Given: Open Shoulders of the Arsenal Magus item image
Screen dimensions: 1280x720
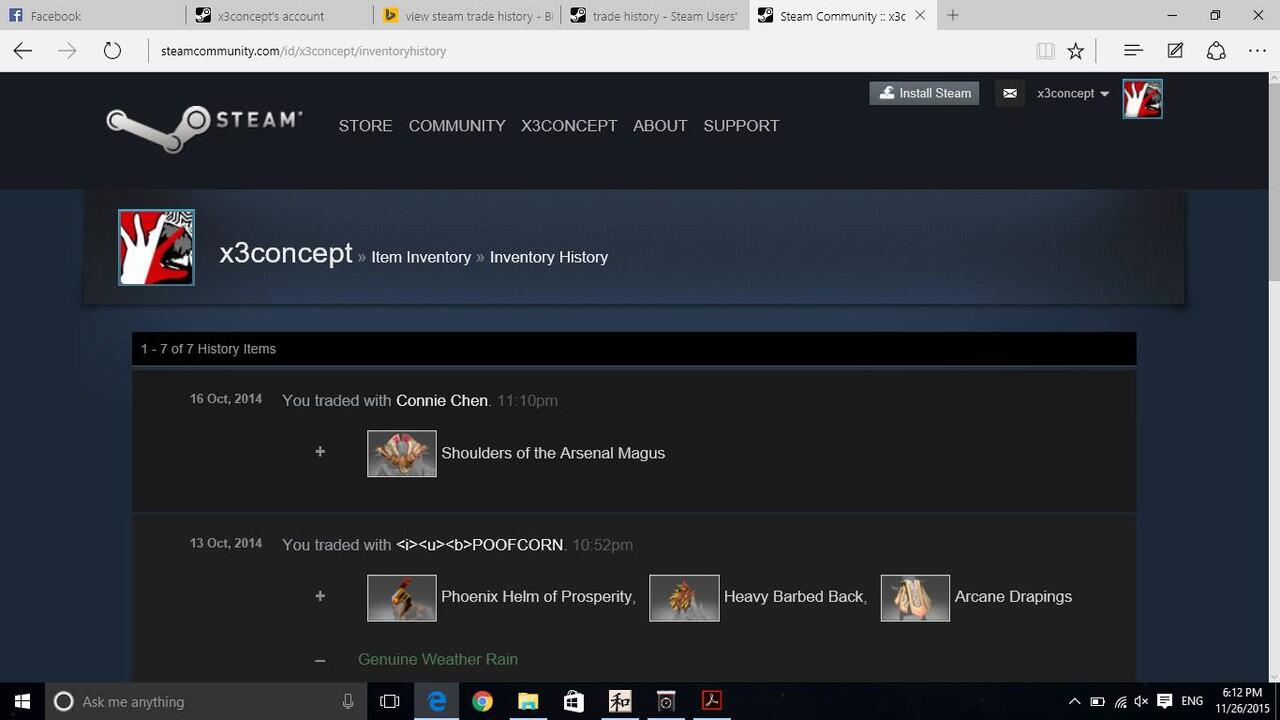Looking at the screenshot, I should 402,453.
